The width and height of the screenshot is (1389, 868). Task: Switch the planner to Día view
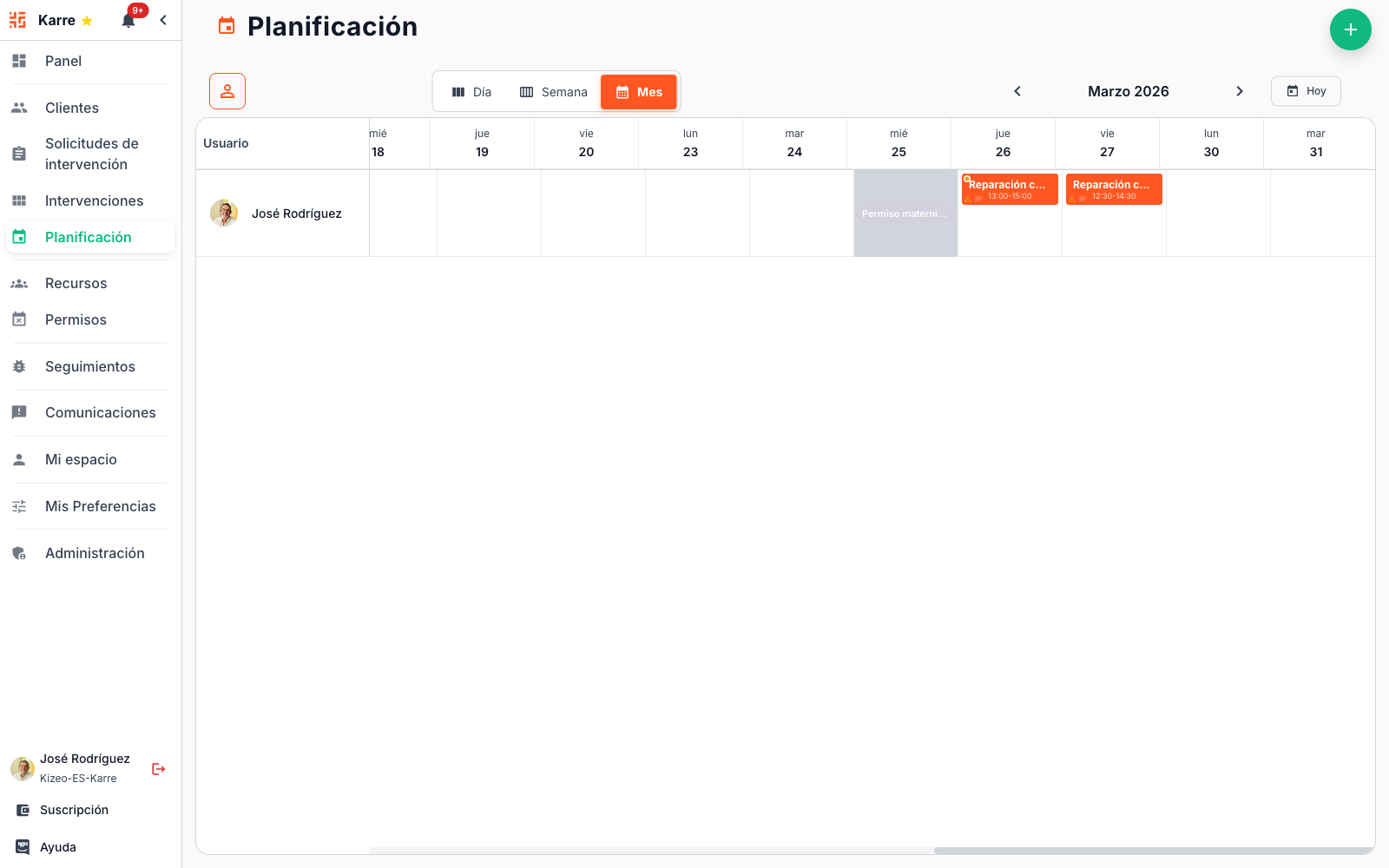tap(471, 91)
